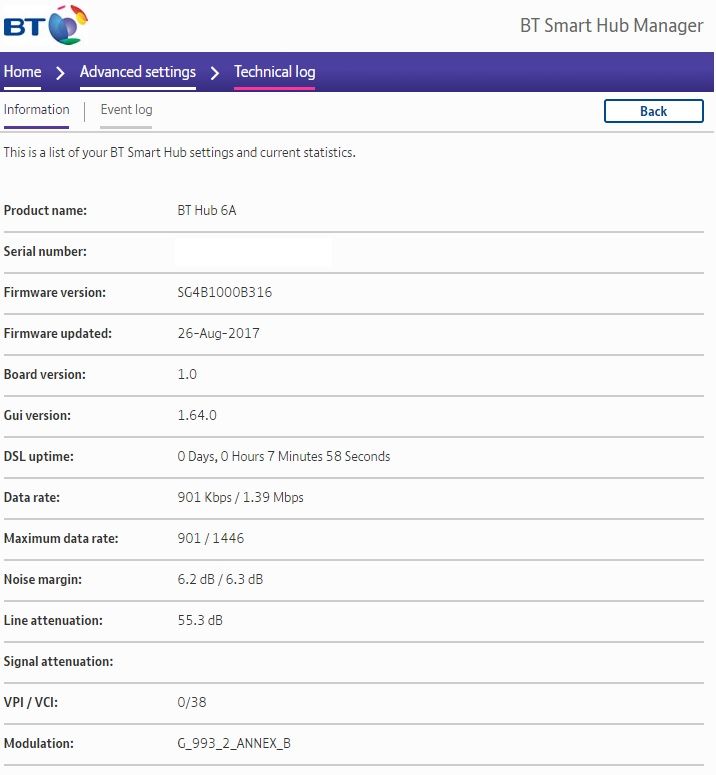Open Advanced settings breadcrumb
Image resolution: width=716 pixels, height=775 pixels.
click(138, 72)
